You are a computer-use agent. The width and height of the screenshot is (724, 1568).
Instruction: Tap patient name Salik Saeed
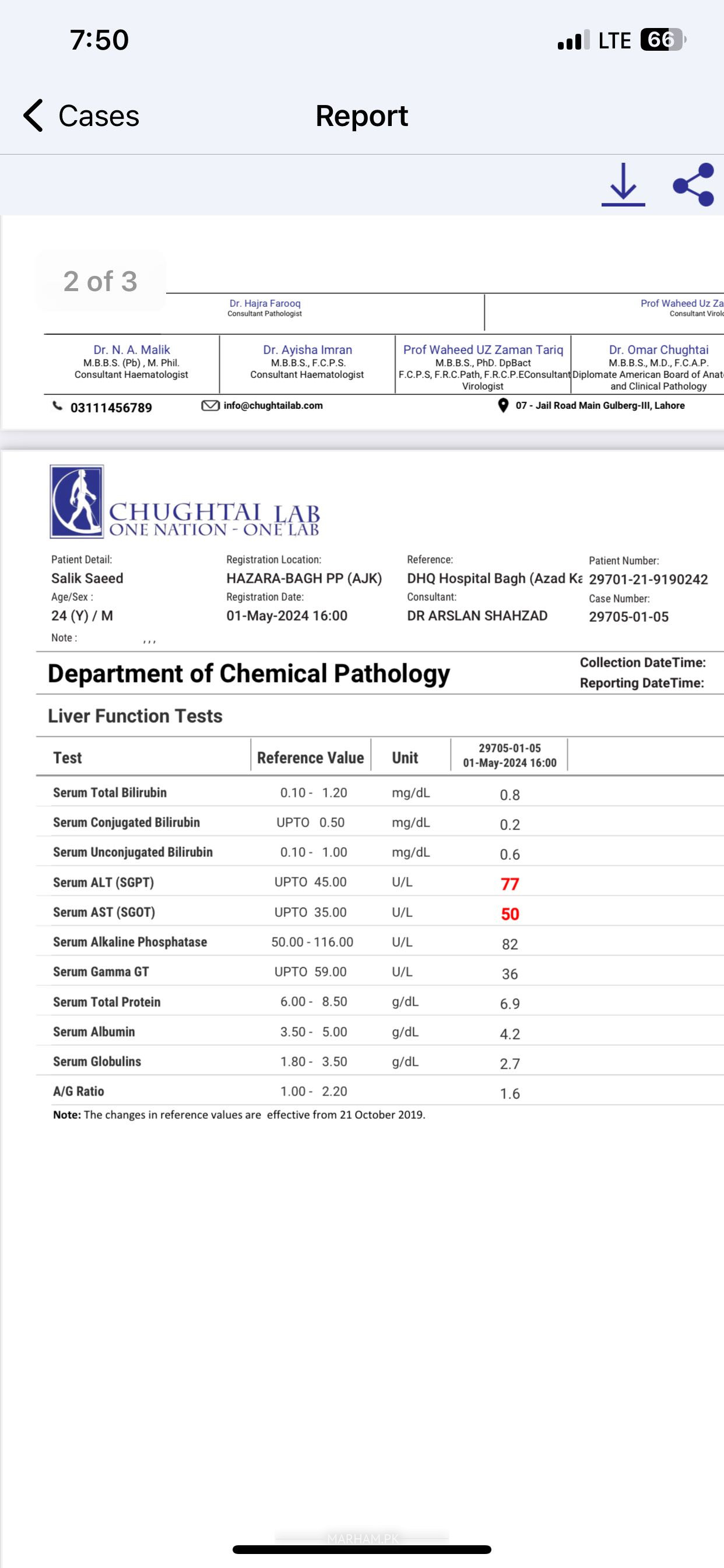(x=87, y=578)
